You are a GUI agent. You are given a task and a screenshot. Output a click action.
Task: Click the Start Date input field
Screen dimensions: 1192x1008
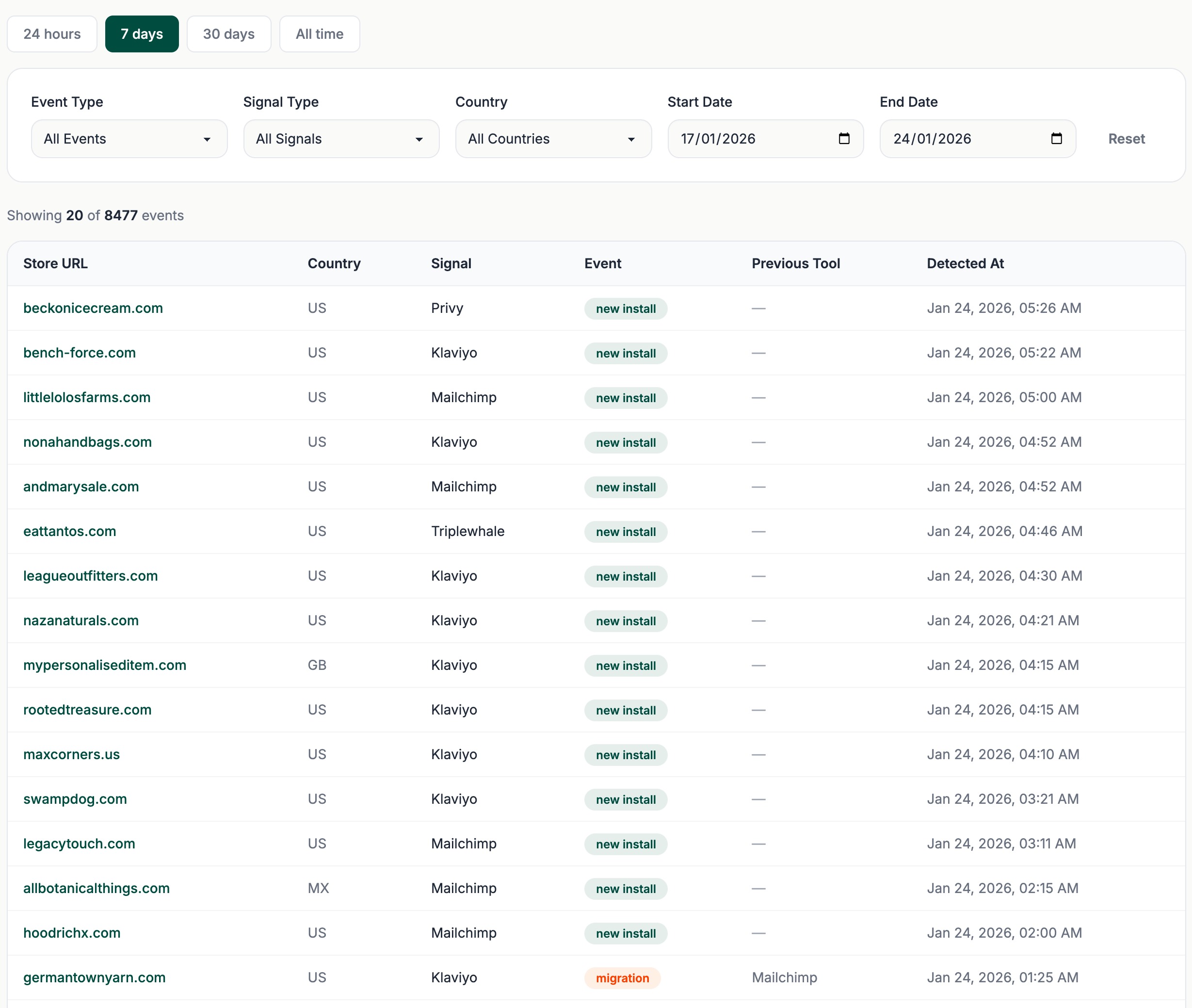(x=742, y=138)
